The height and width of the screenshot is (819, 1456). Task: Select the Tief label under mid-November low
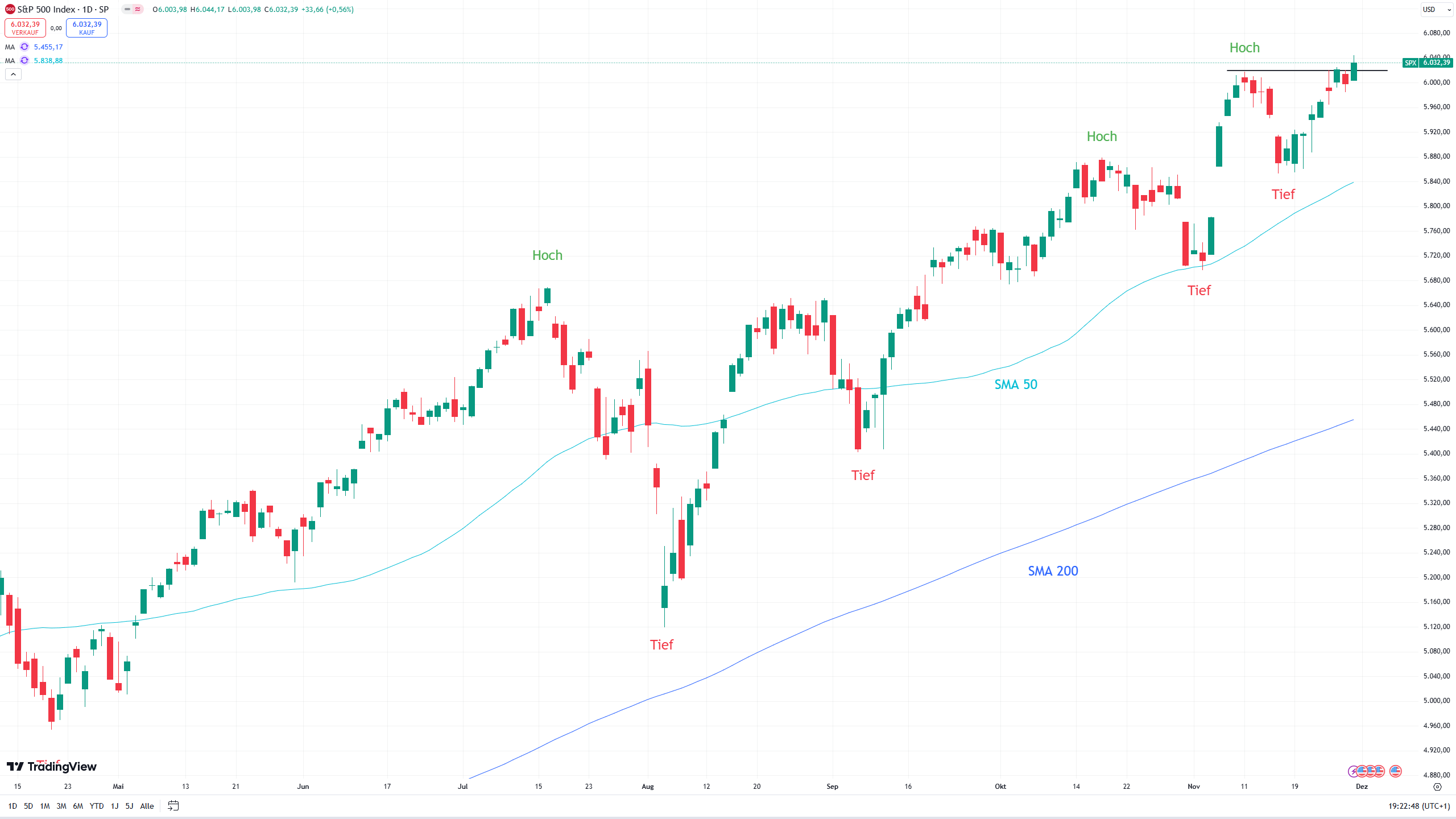click(x=1283, y=195)
